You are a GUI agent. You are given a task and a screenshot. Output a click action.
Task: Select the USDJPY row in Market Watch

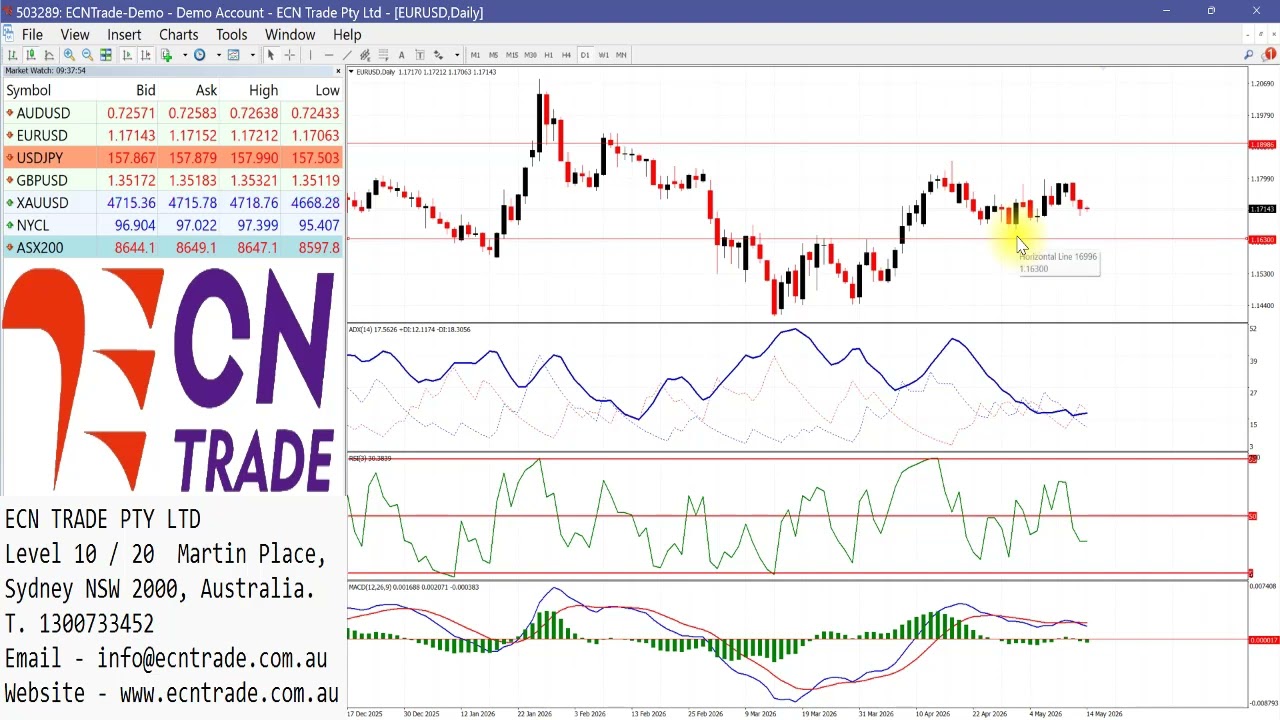pyautogui.click(x=173, y=158)
